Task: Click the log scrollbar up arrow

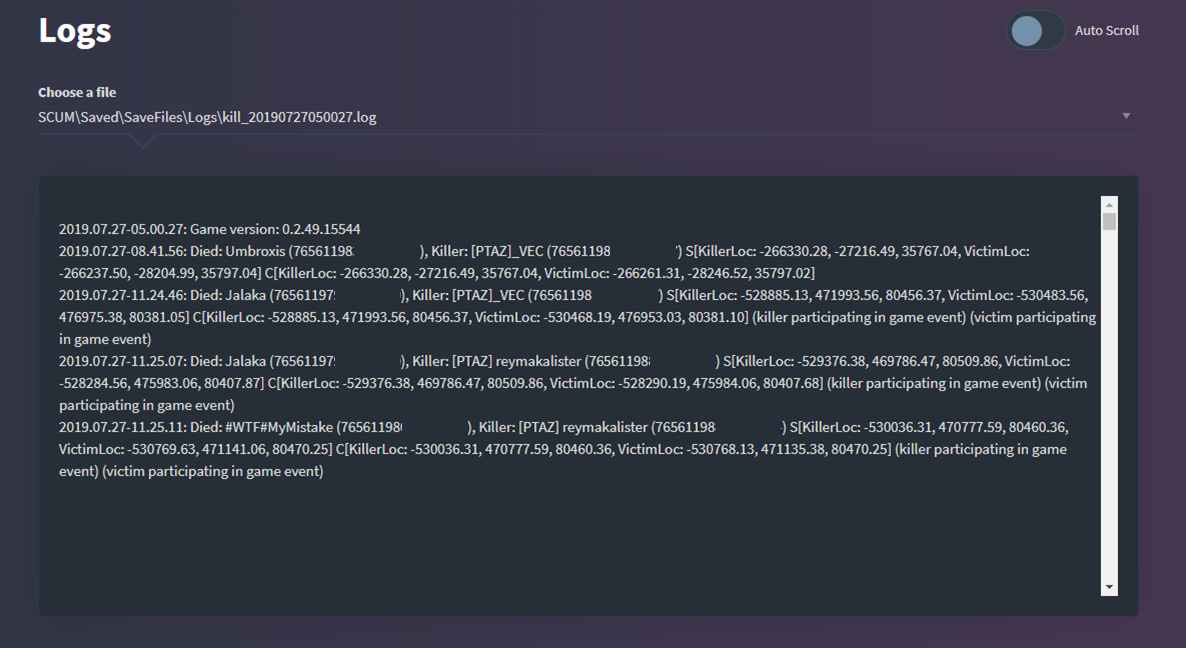Action: click(1109, 204)
